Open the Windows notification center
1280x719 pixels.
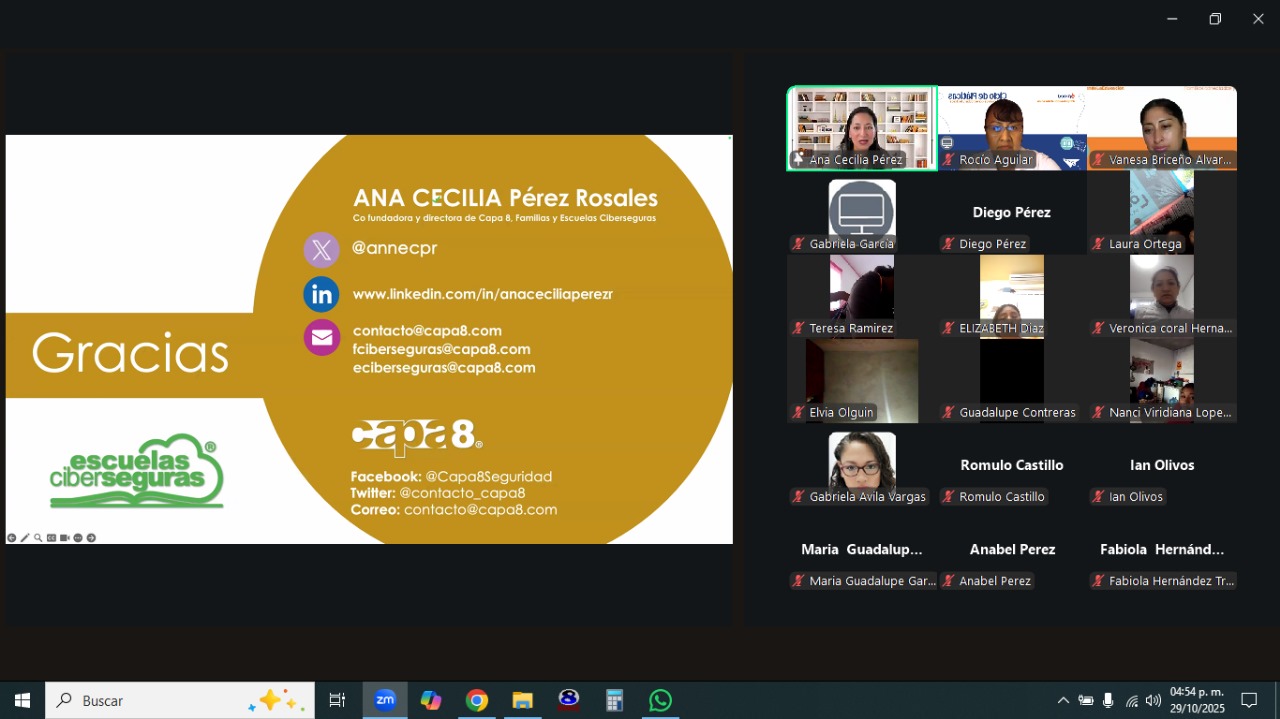point(1249,700)
